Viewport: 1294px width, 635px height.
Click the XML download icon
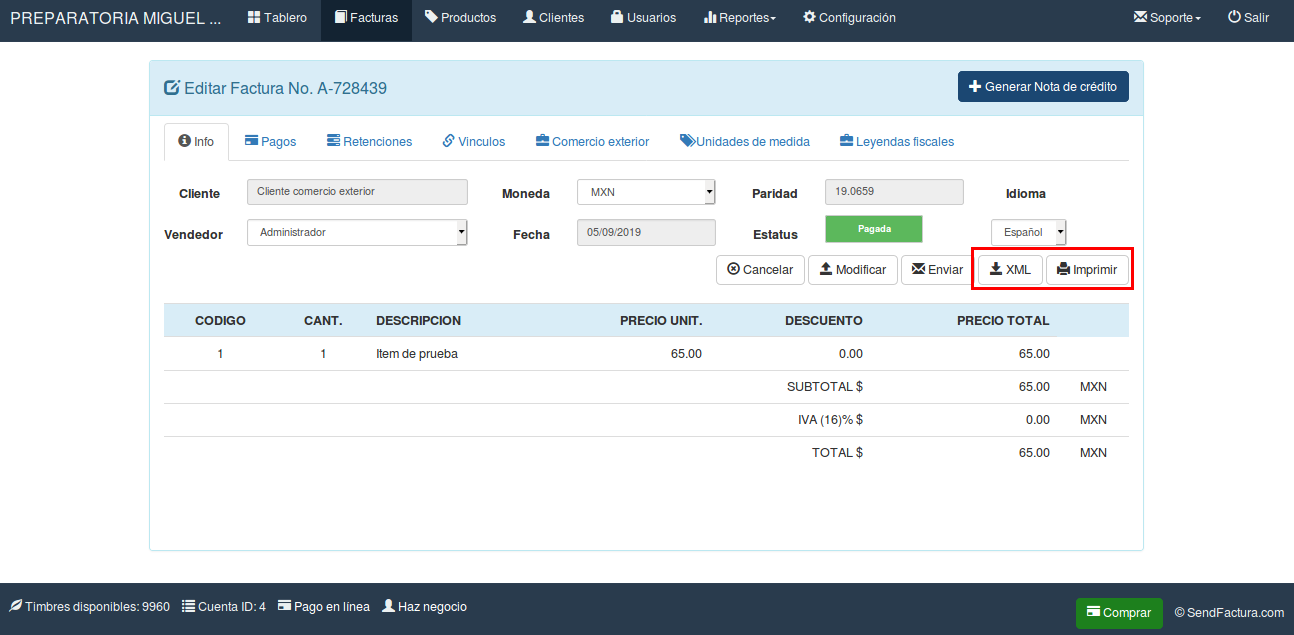[x=995, y=269]
